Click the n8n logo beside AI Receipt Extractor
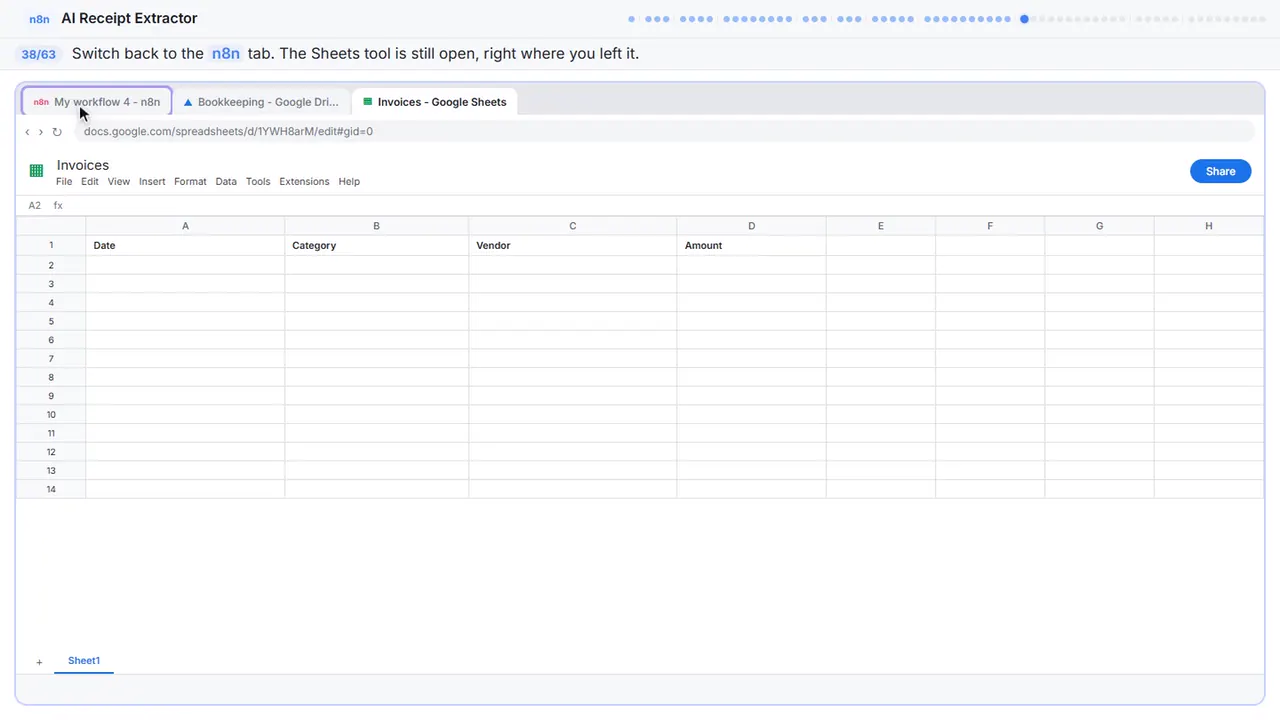 [39, 19]
